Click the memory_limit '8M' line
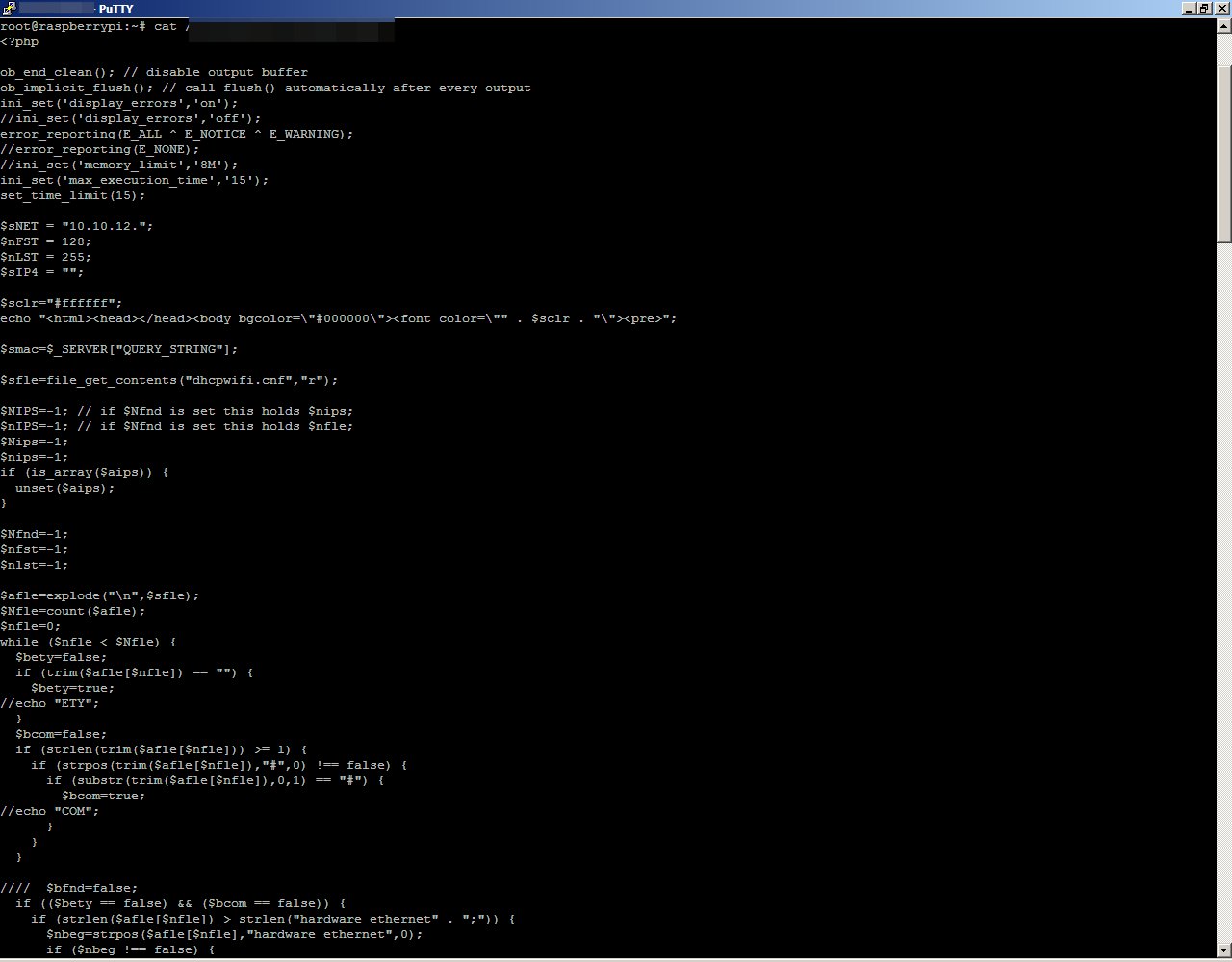This screenshot has width=1232, height=962. point(119,165)
